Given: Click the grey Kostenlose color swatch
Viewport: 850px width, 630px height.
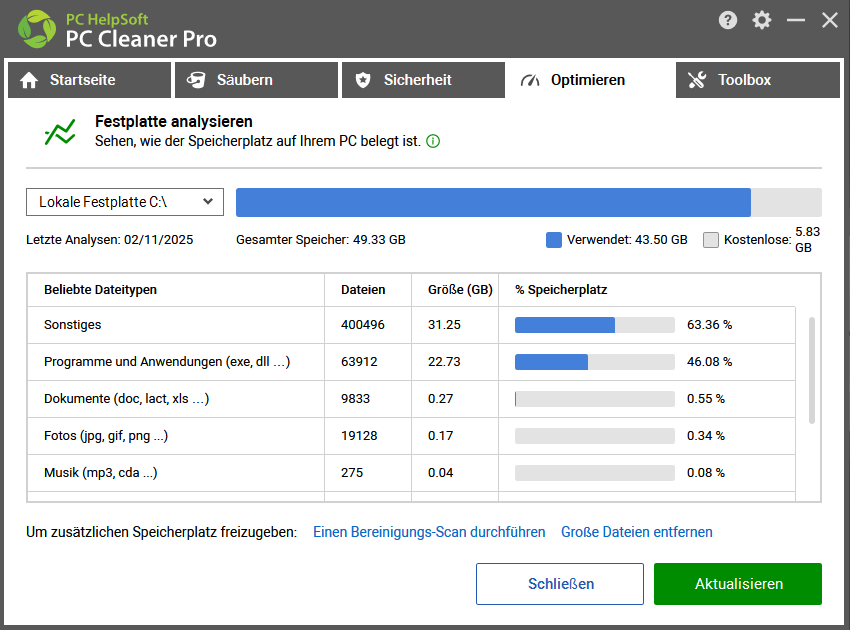Looking at the screenshot, I should 711,240.
